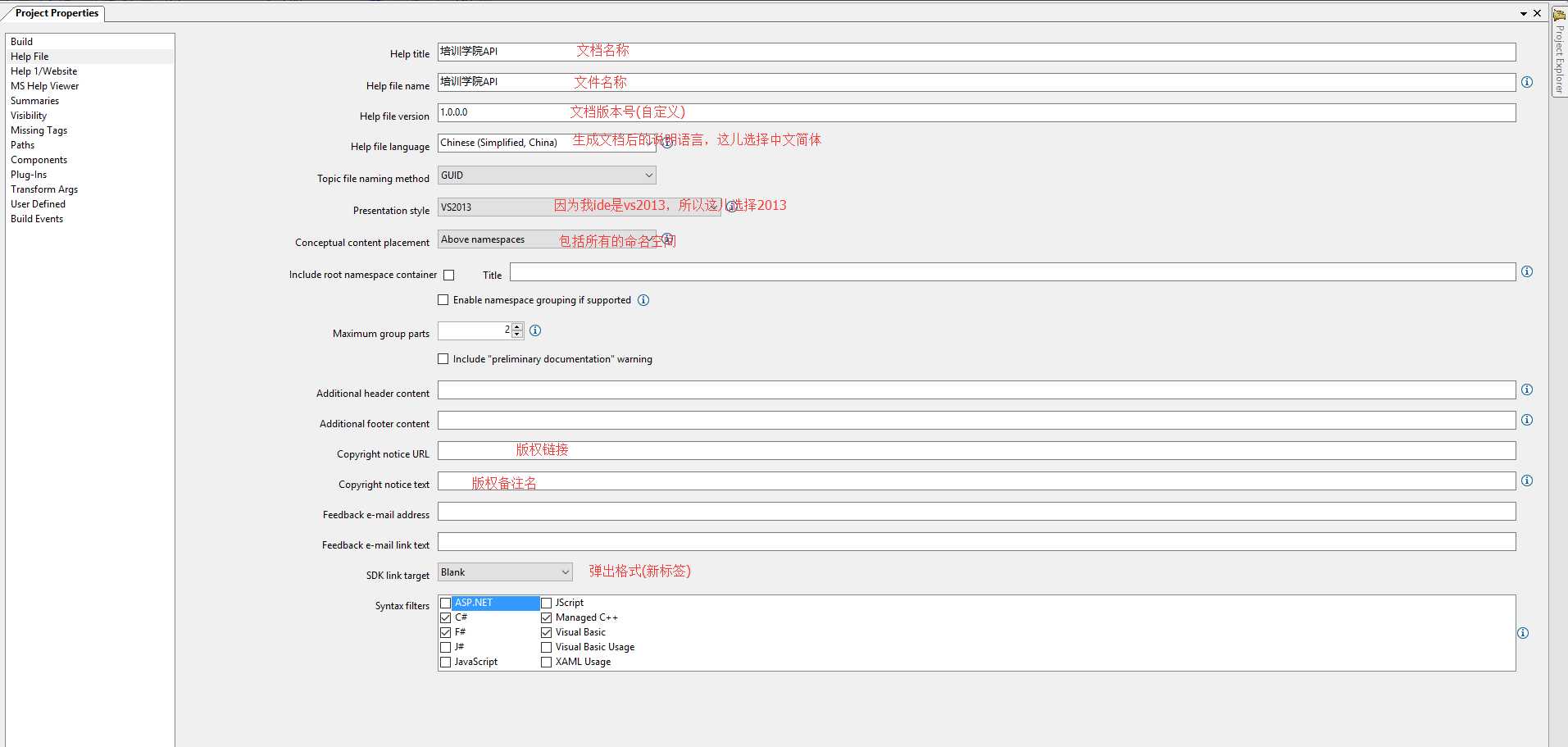Click info icon for Additional footer content

(1527, 420)
